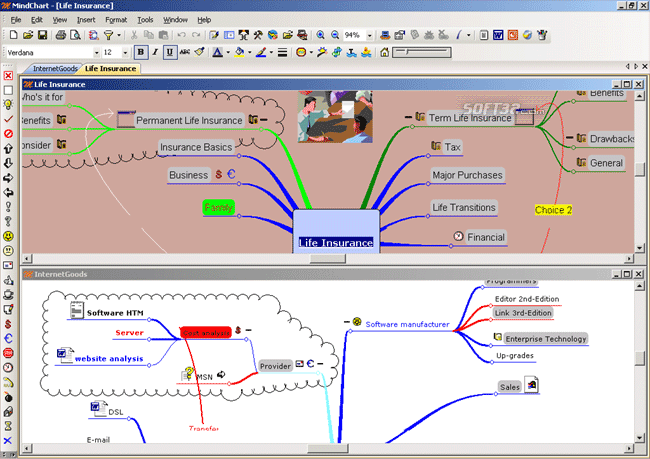Switch to the InternetGoods tab
Viewport: 650px width, 459px height.
click(x=55, y=68)
